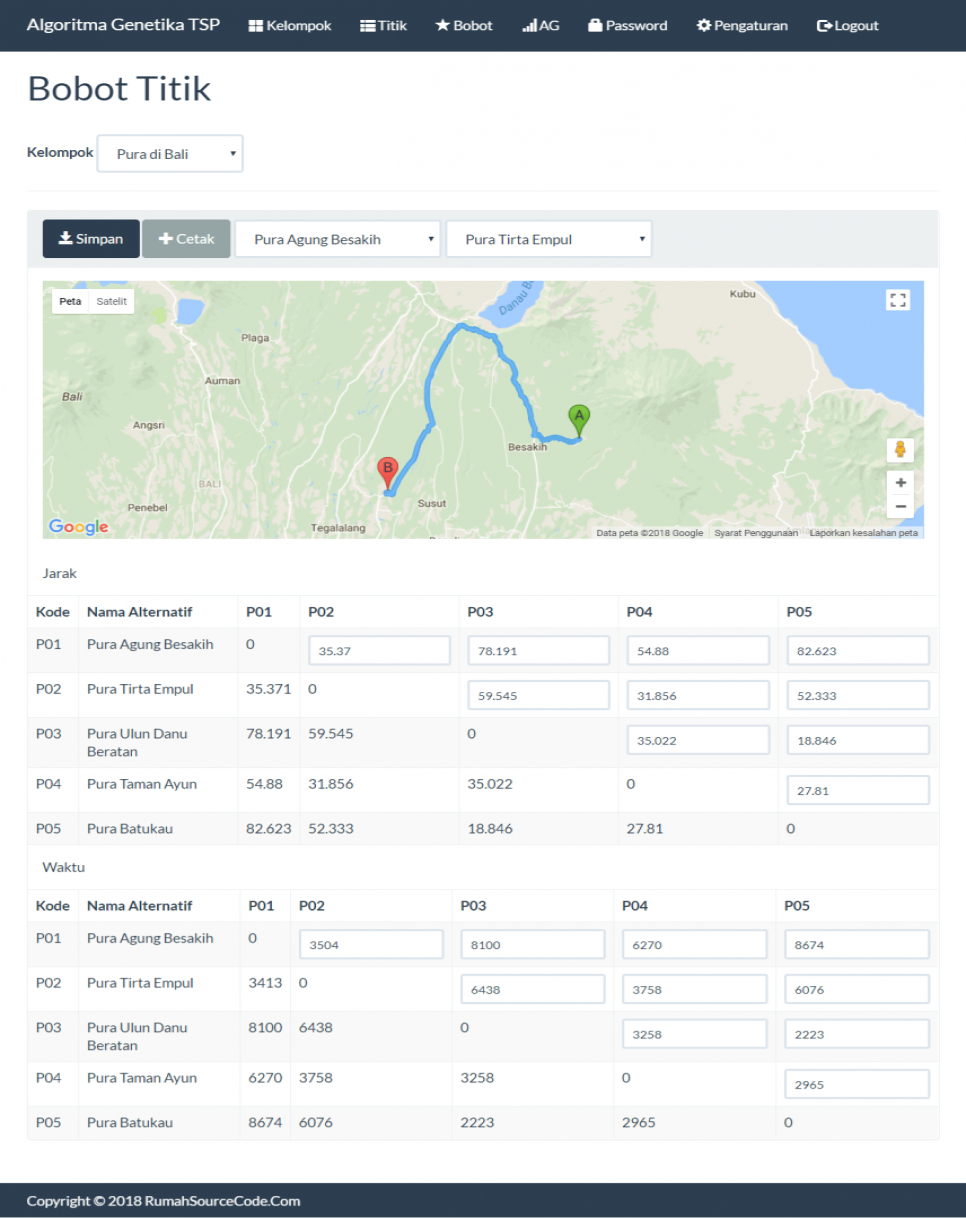Open the Pura Agung Besakih origin dropdown
Image resolution: width=966 pixels, height=1218 pixels.
(x=337, y=240)
